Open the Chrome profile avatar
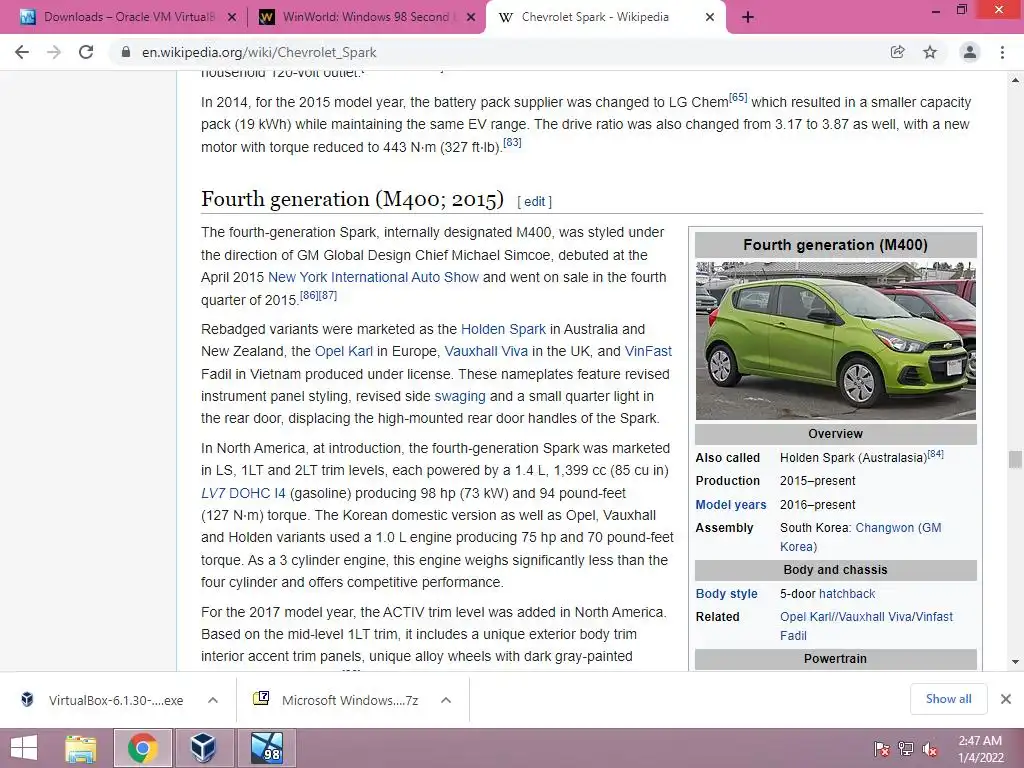This screenshot has width=1024, height=768. pos(970,52)
